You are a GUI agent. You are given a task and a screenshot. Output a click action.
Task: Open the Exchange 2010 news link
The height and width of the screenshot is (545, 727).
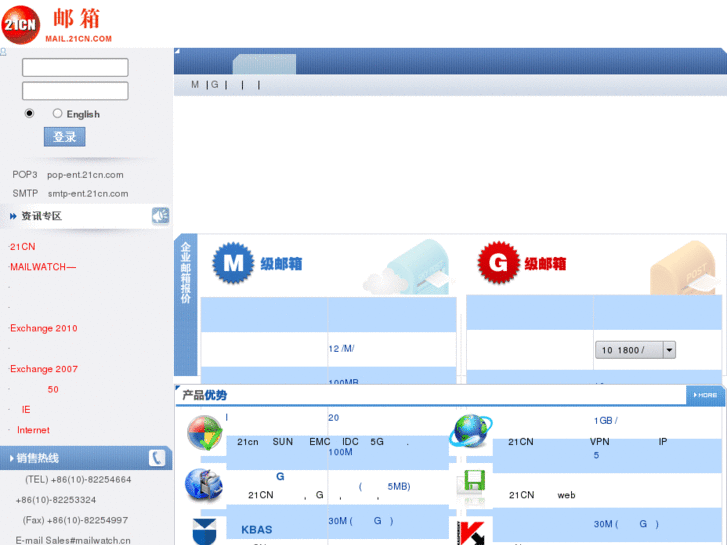(x=44, y=328)
